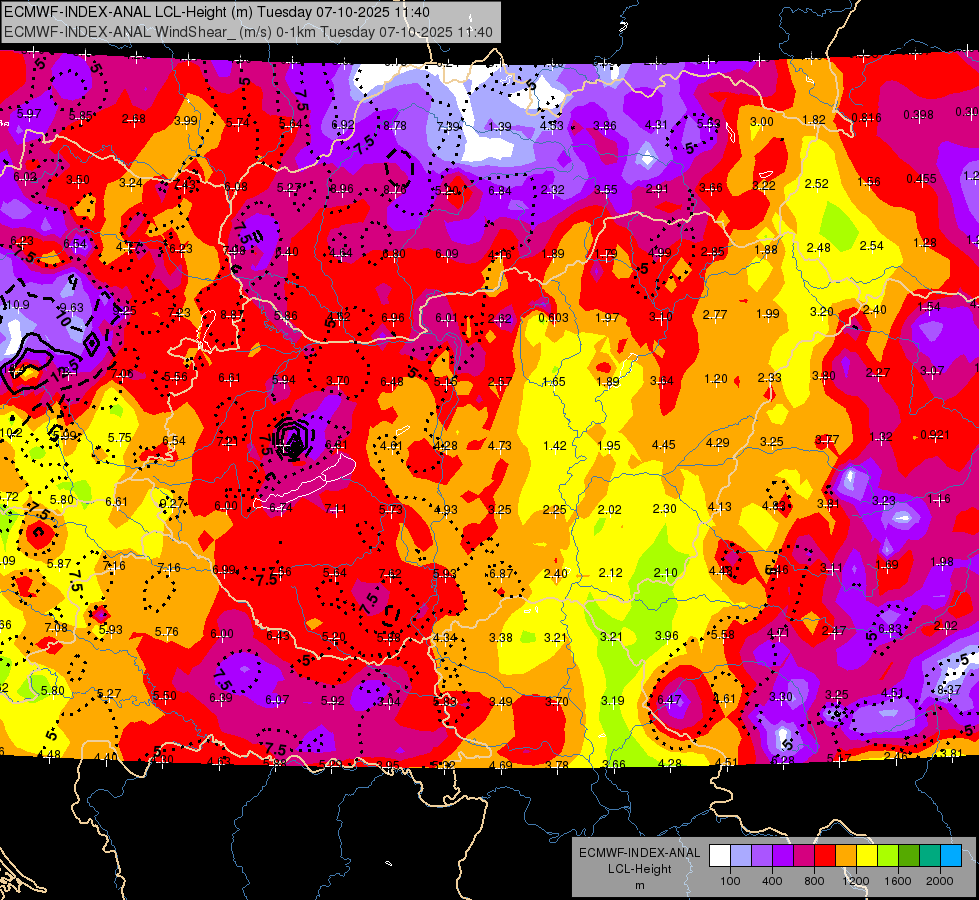Click wind shear value 2.48
This screenshot has width=979, height=900.
click(x=819, y=248)
